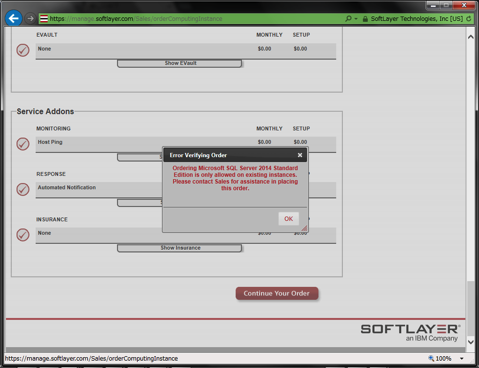Click the 100% zoom level text
Image resolution: width=479 pixels, height=368 pixels.
coord(443,359)
